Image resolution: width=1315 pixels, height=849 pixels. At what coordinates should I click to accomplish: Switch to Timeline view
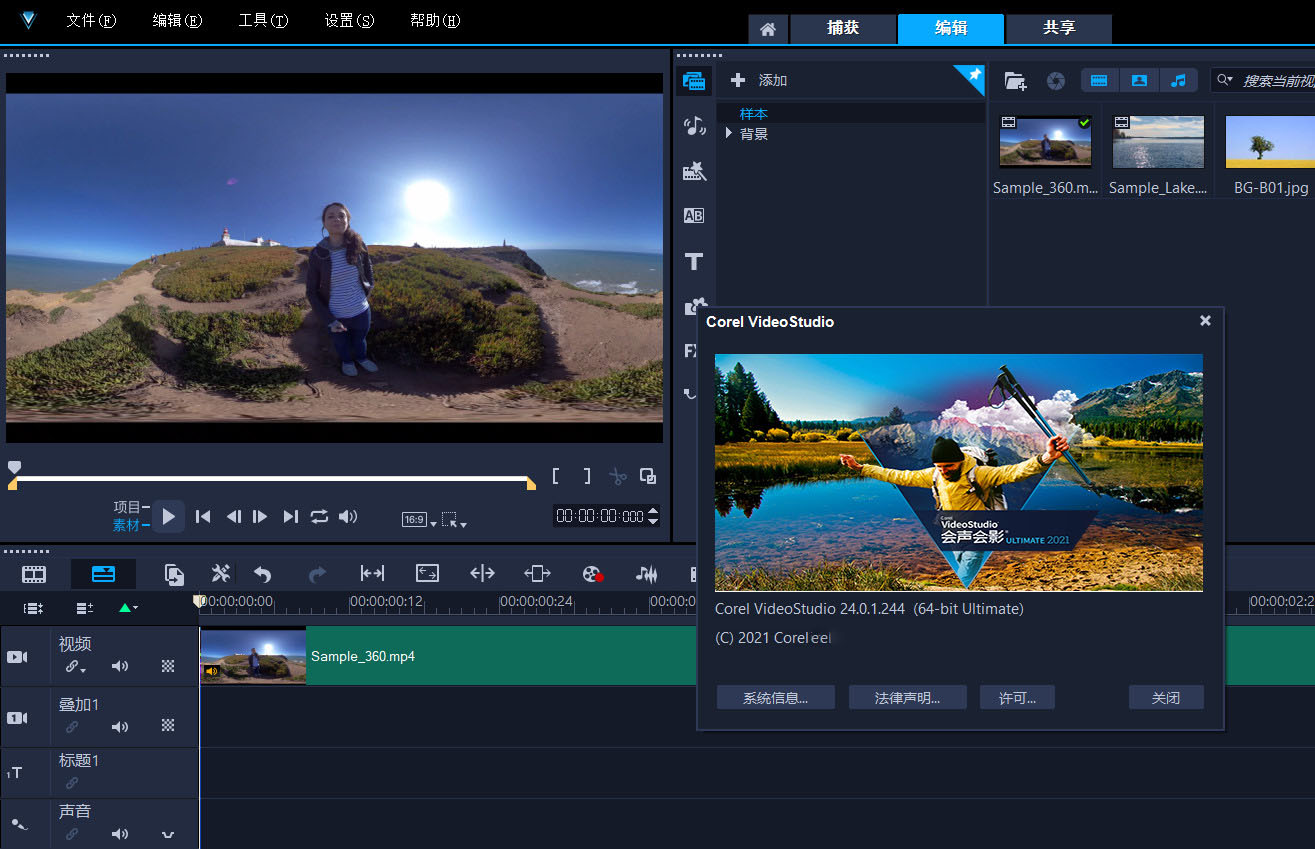(103, 574)
